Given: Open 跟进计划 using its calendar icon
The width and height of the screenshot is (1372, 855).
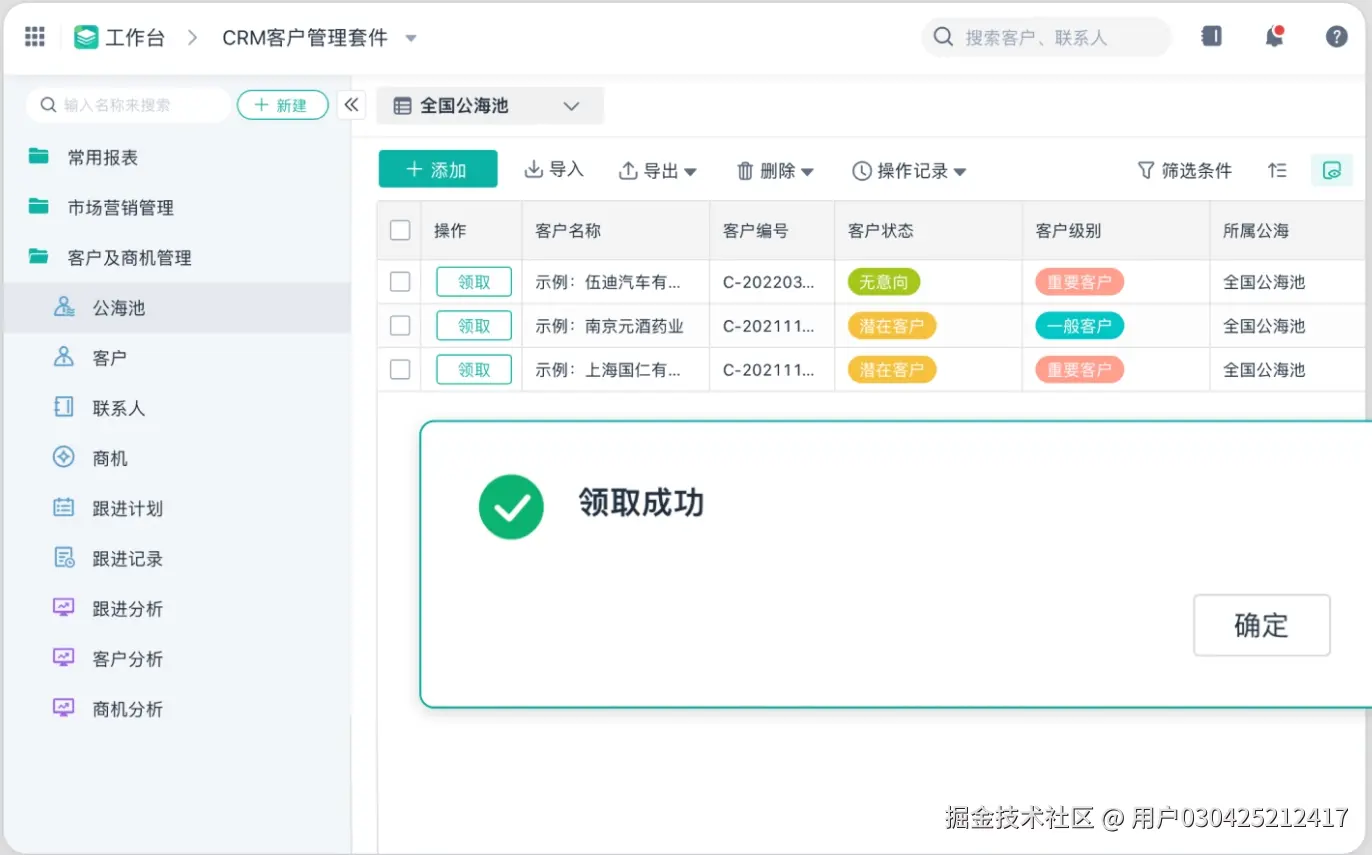Looking at the screenshot, I should click(62, 508).
